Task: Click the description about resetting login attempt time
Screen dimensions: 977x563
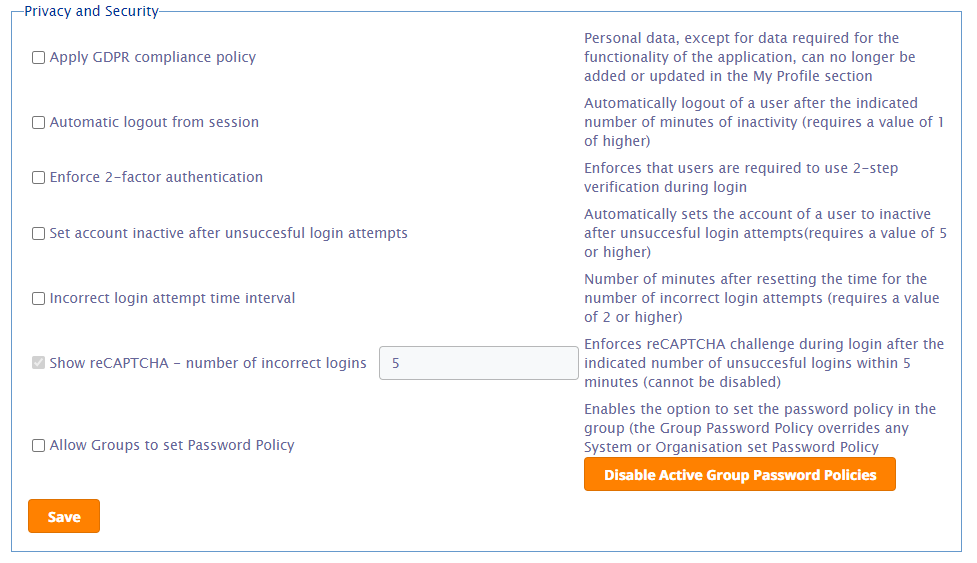Action: point(761,298)
